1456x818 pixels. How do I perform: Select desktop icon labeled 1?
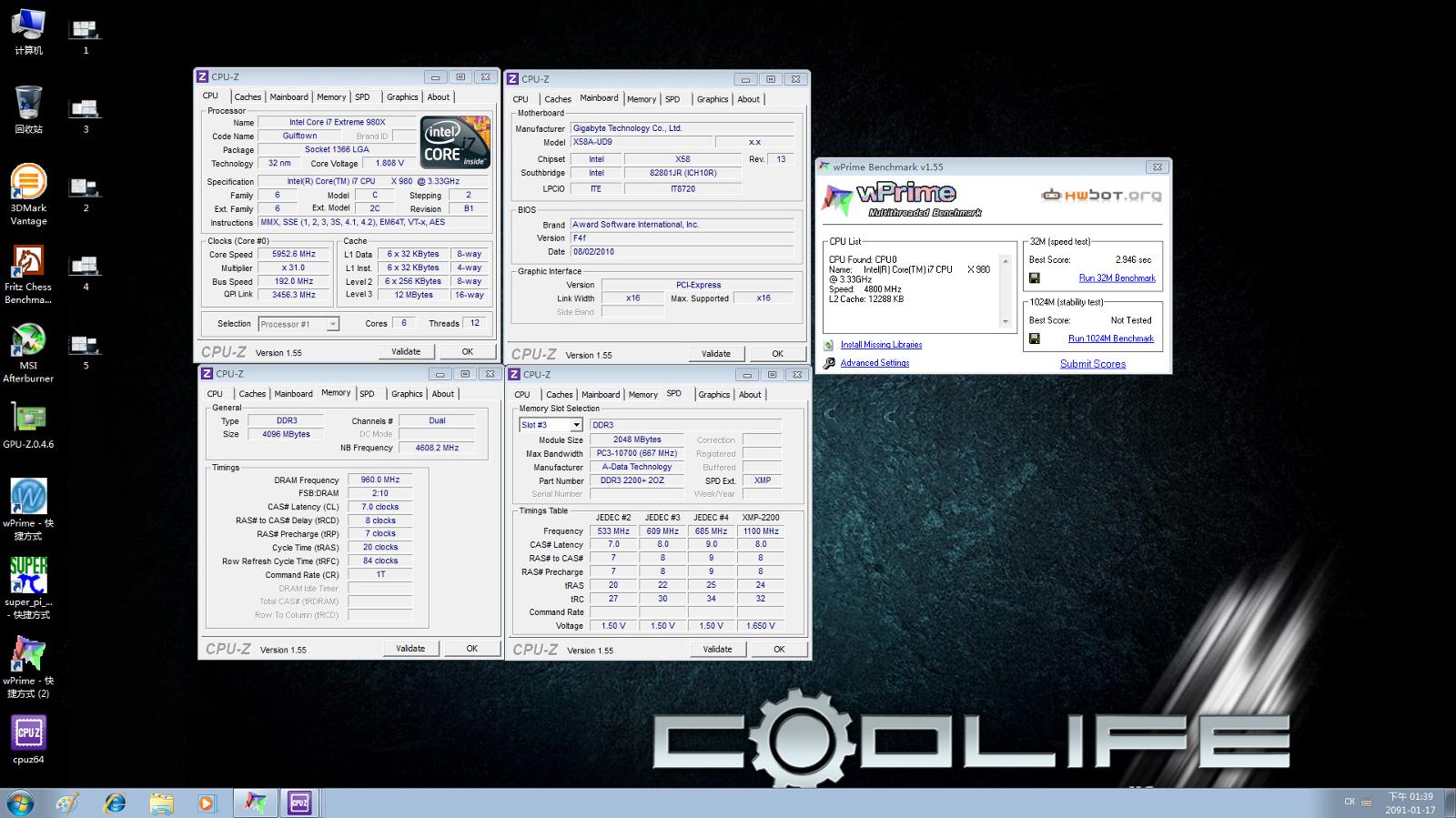coord(86,36)
